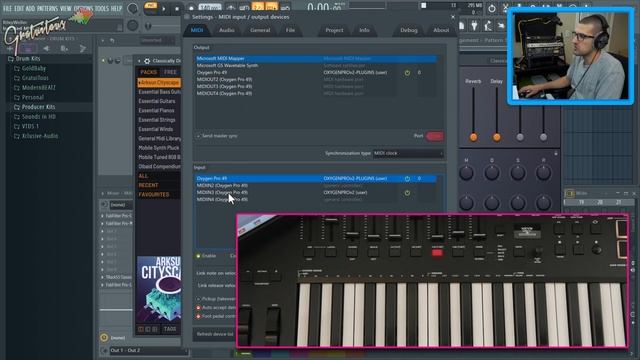Select MIDIOUT4 (Oxygen Pro 49) output
The width and height of the screenshot is (640, 360).
pyautogui.click(x=315, y=93)
